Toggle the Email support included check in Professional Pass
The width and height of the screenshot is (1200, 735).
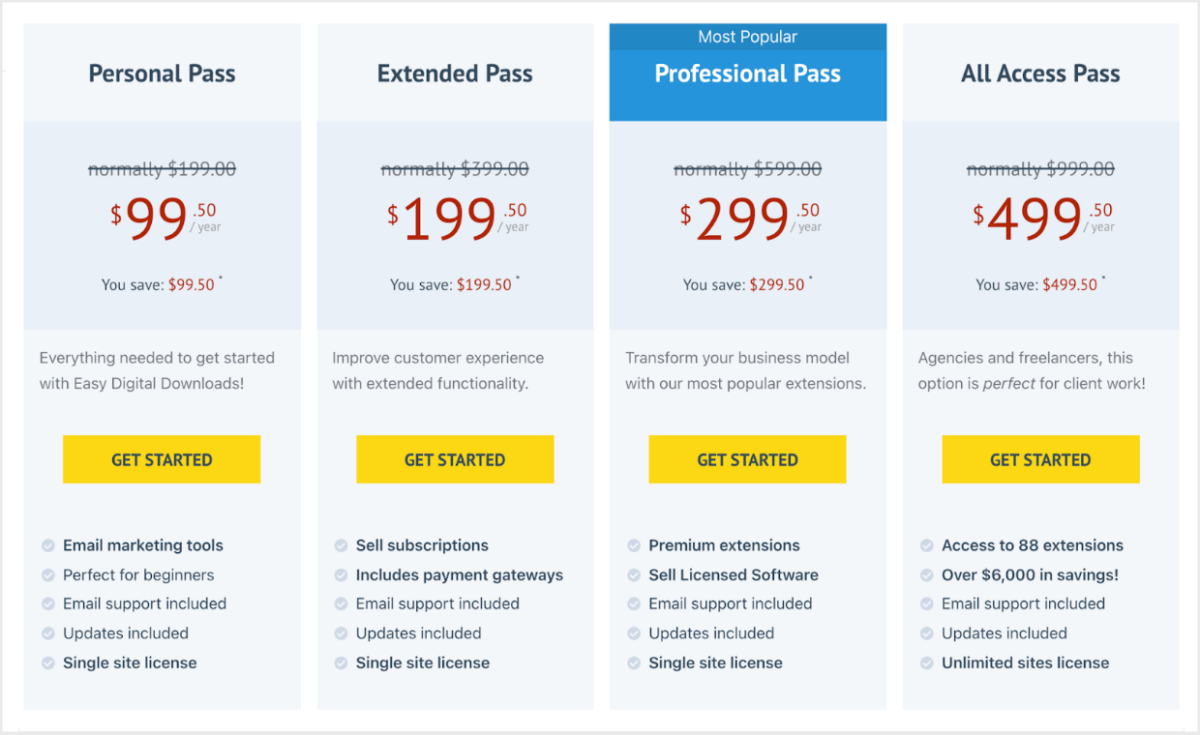(633, 604)
